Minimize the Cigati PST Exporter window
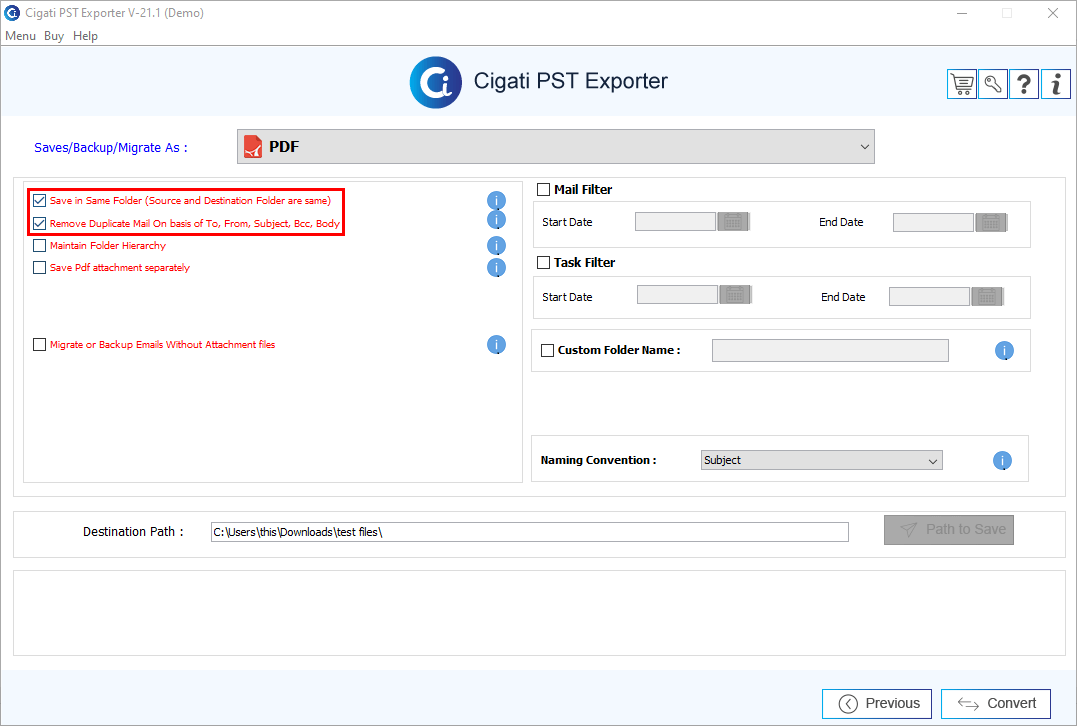The image size is (1077, 726). (962, 13)
